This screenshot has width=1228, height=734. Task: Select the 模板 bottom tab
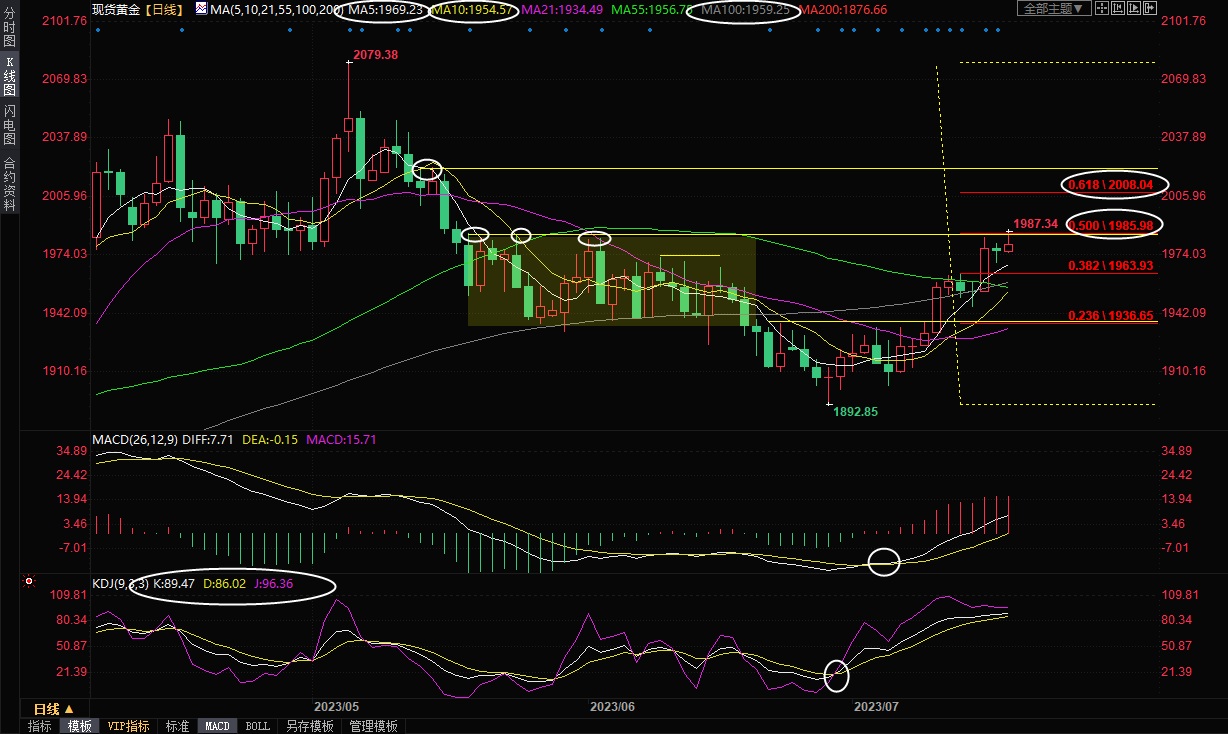point(79,726)
